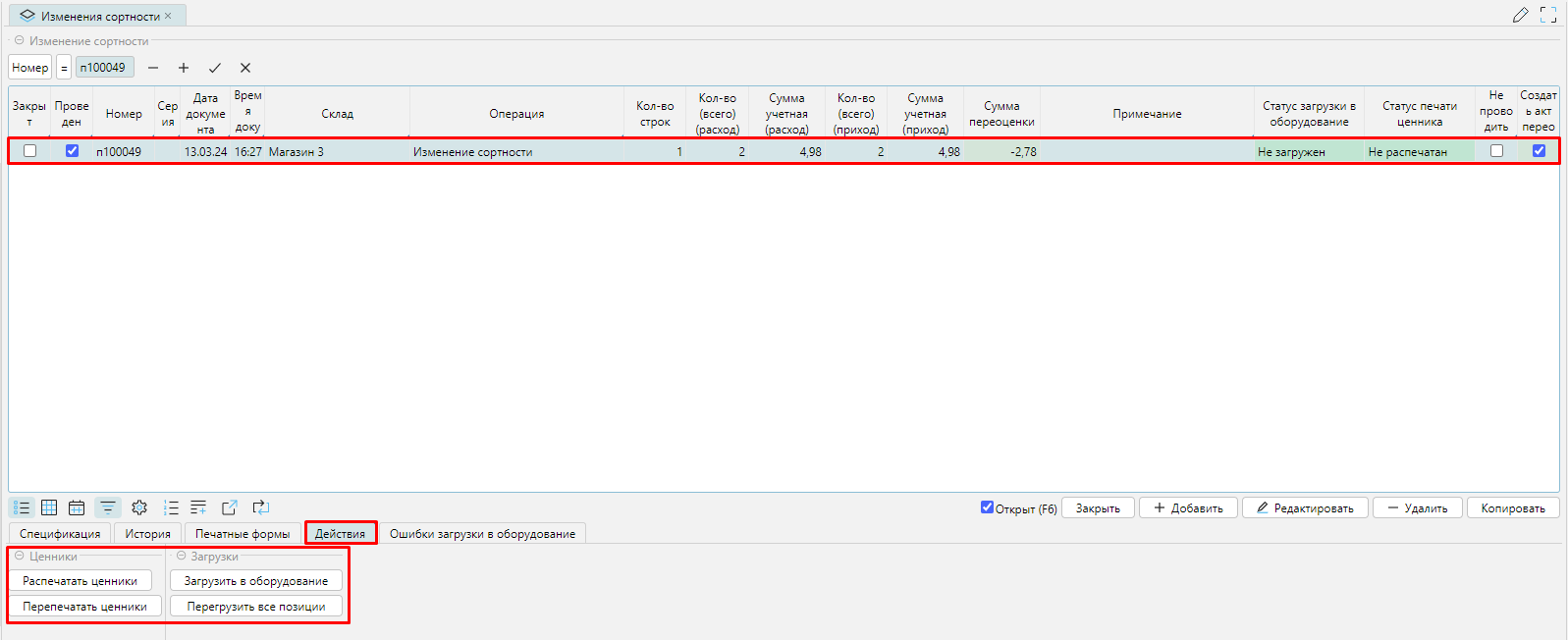This screenshot has height=640, width=1568.
Task: Click the grid table view icon
Action: click(x=49, y=507)
